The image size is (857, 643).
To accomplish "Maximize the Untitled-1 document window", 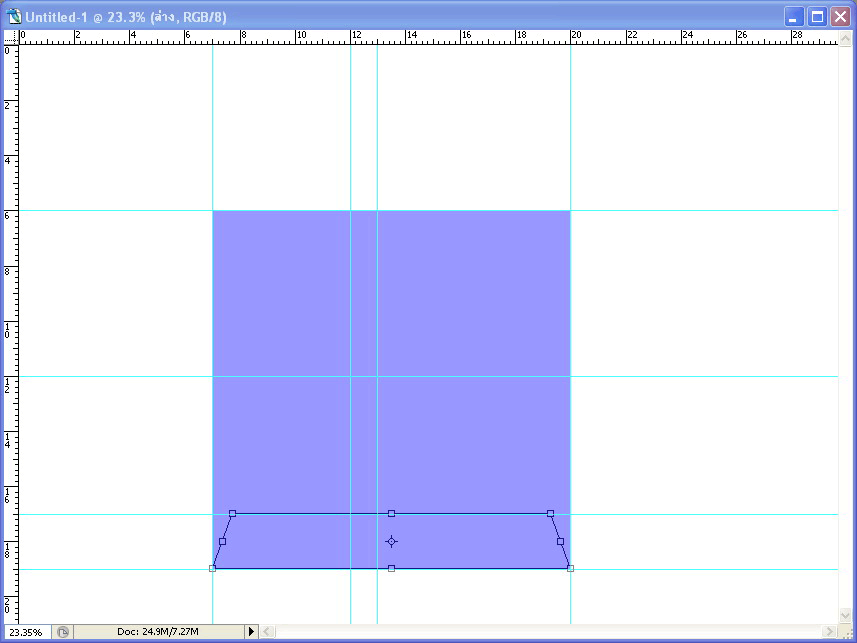I will (817, 17).
